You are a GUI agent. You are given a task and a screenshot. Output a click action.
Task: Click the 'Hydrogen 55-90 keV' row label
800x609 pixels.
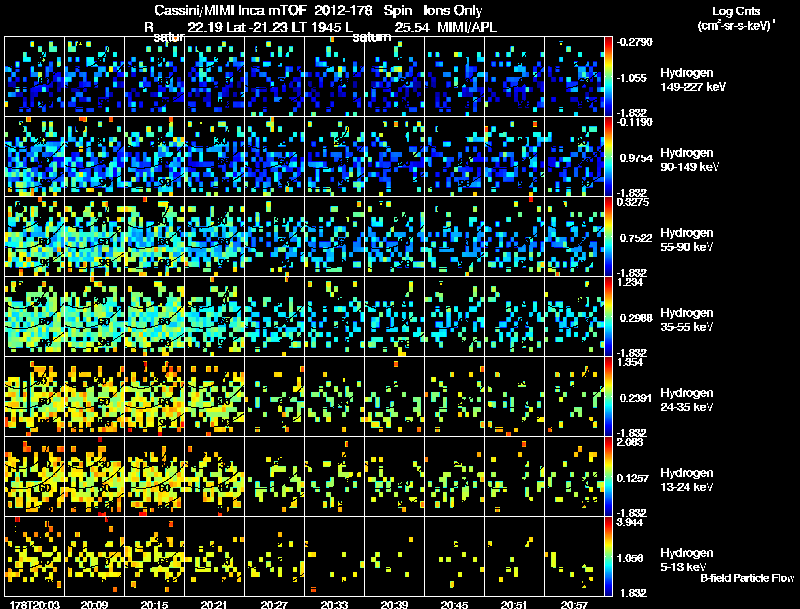point(687,240)
